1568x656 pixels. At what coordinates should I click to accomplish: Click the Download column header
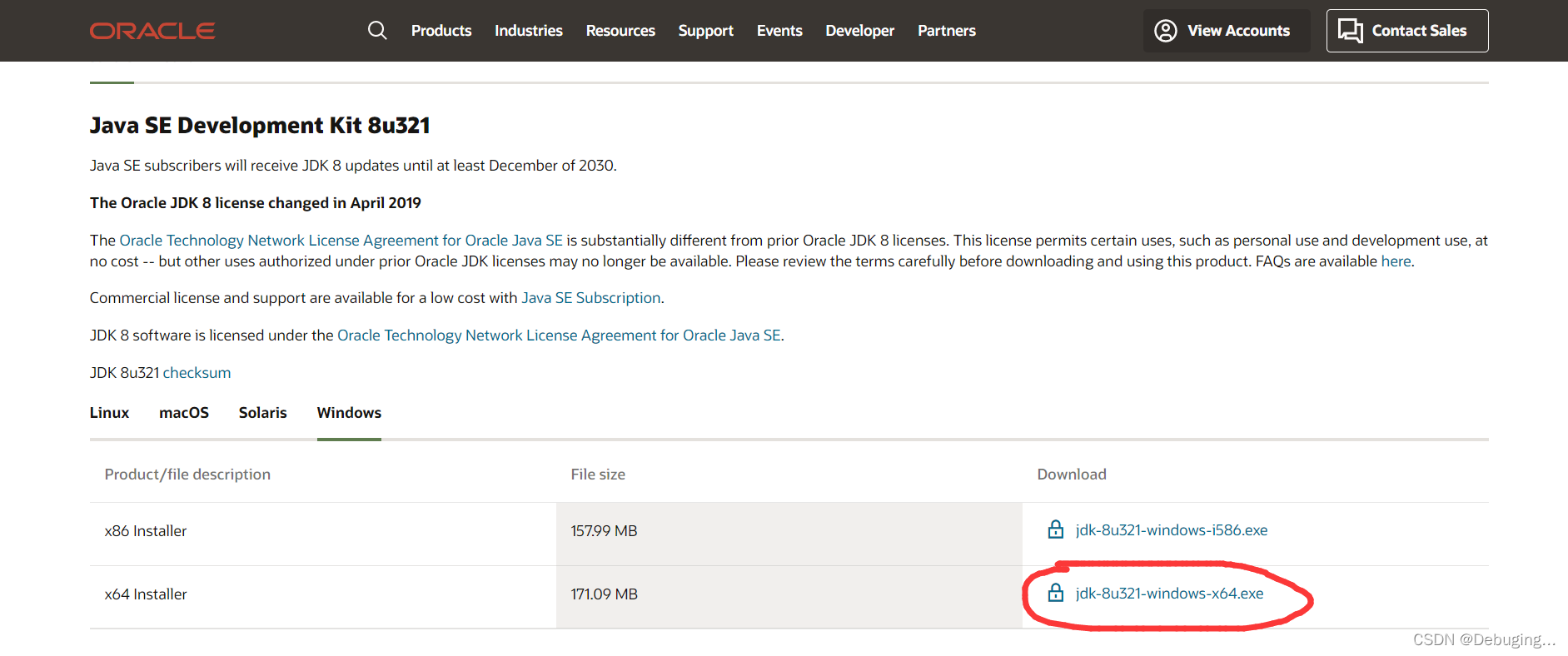coord(1072,475)
